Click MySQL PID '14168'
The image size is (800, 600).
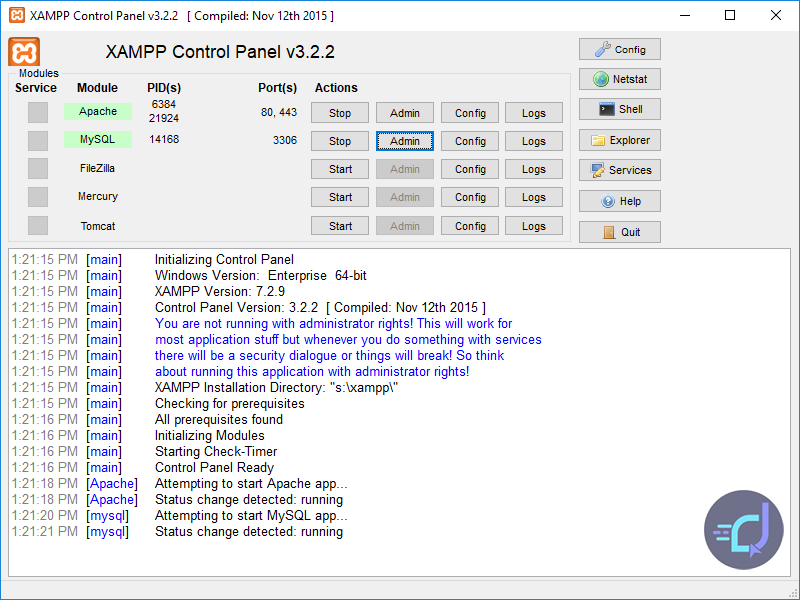(164, 139)
